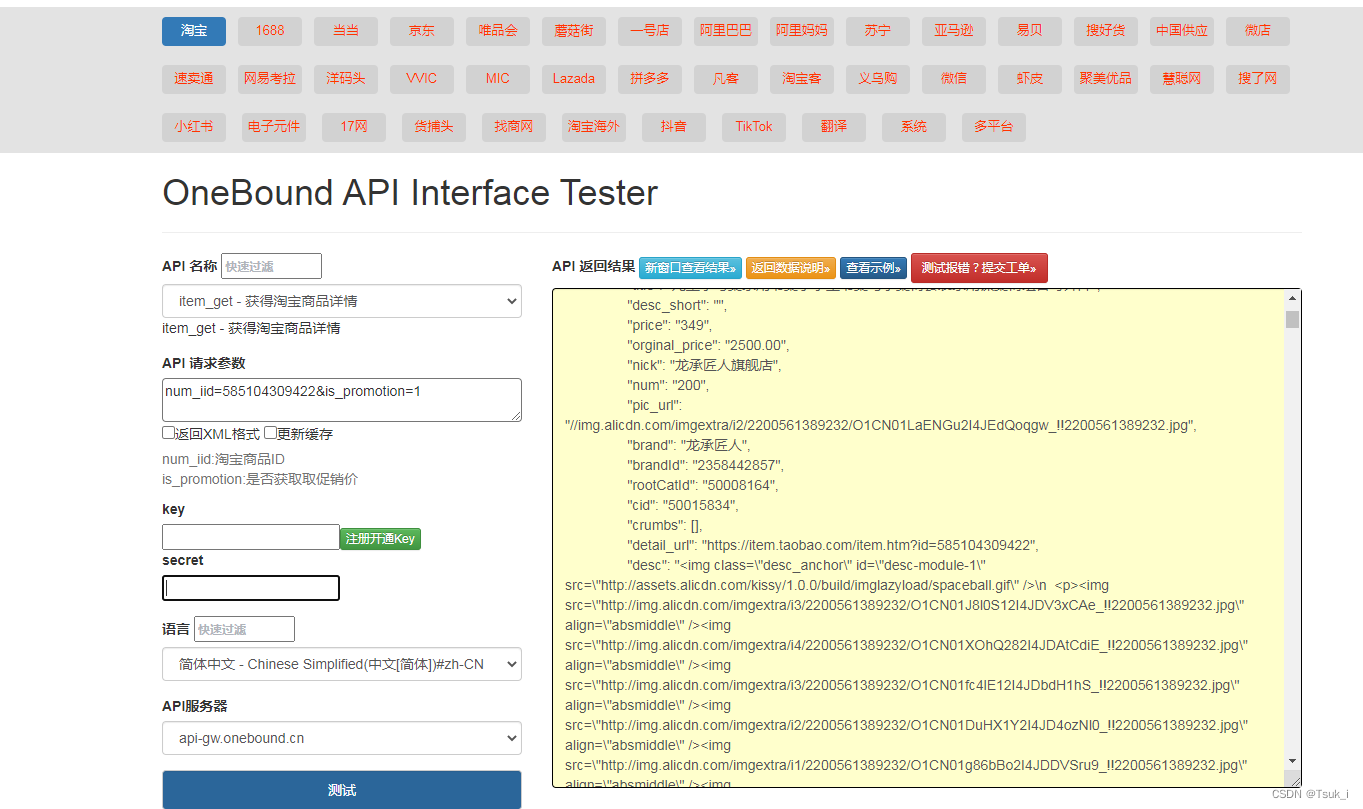View the sample via 查看示例 button
The width and height of the screenshot is (1363, 809).
coord(873,268)
